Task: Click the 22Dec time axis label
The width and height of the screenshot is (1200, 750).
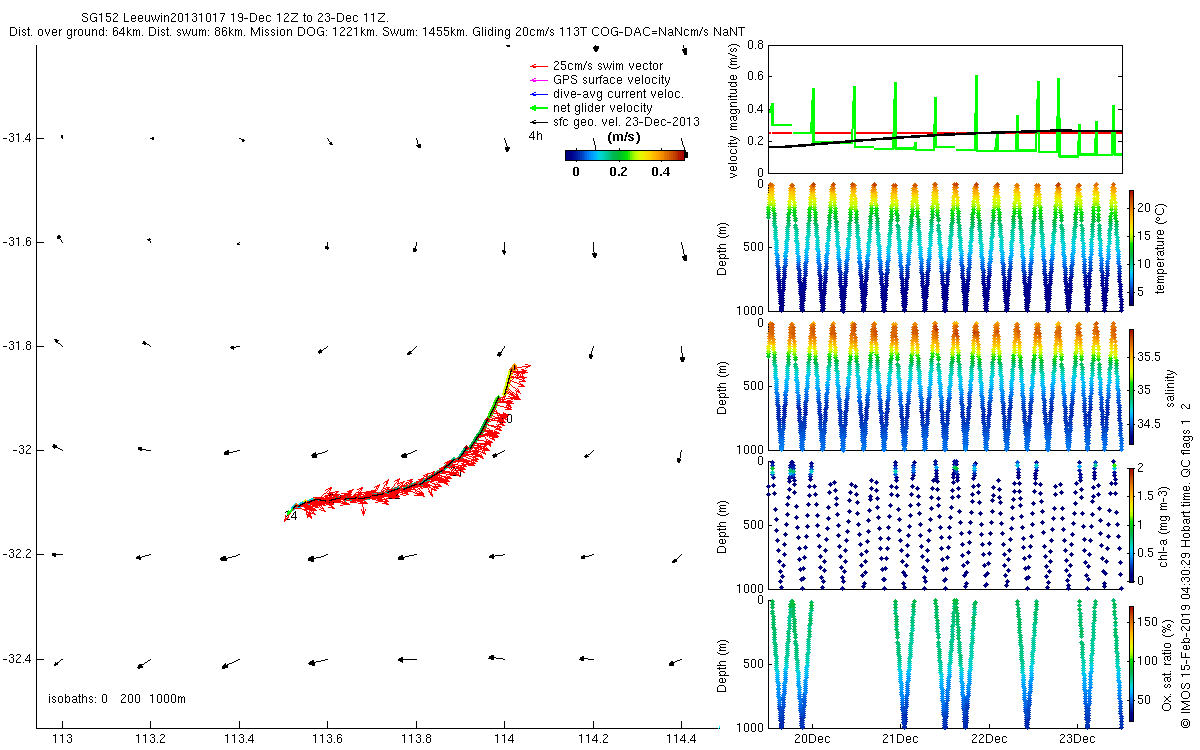Action: point(988,739)
